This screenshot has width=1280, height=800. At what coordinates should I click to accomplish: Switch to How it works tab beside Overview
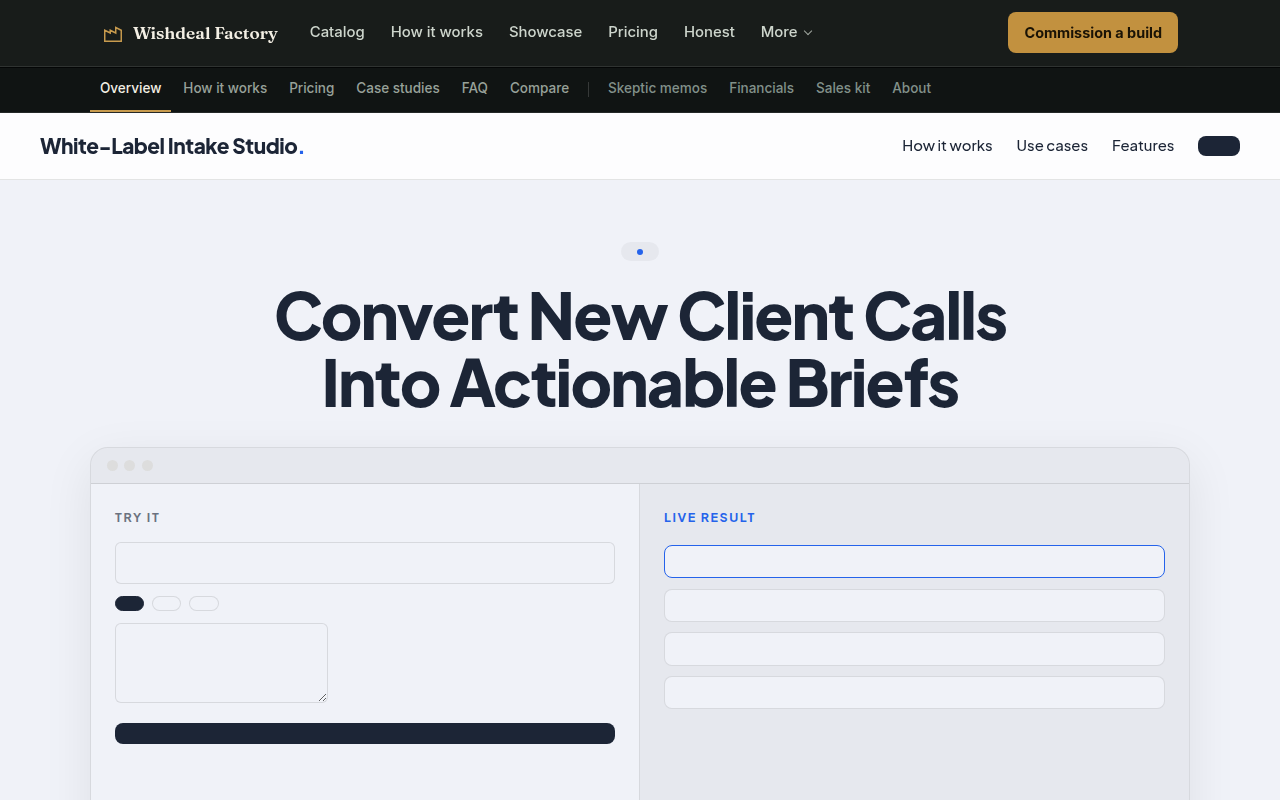(x=225, y=88)
